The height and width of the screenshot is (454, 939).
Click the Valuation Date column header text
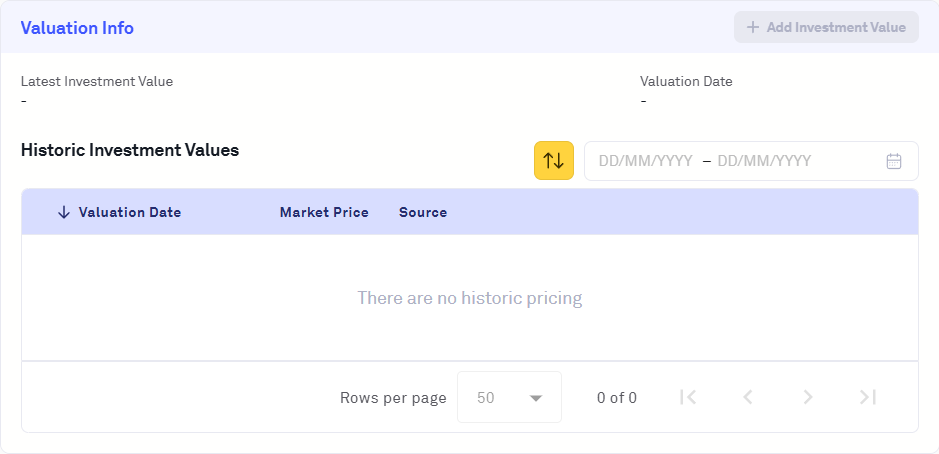130,212
